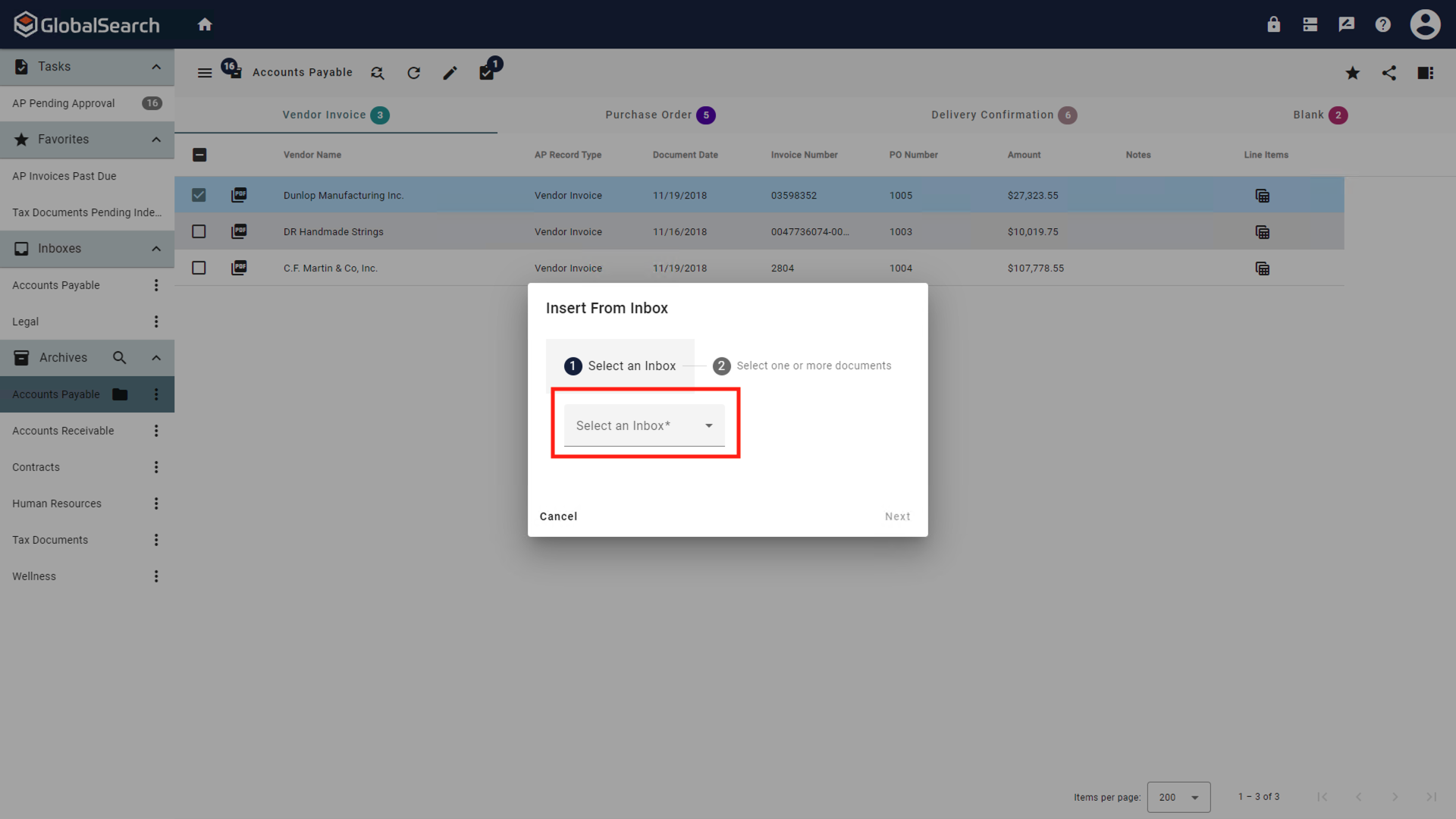Check the C.F. Martin & Co checkbox

coord(199,268)
